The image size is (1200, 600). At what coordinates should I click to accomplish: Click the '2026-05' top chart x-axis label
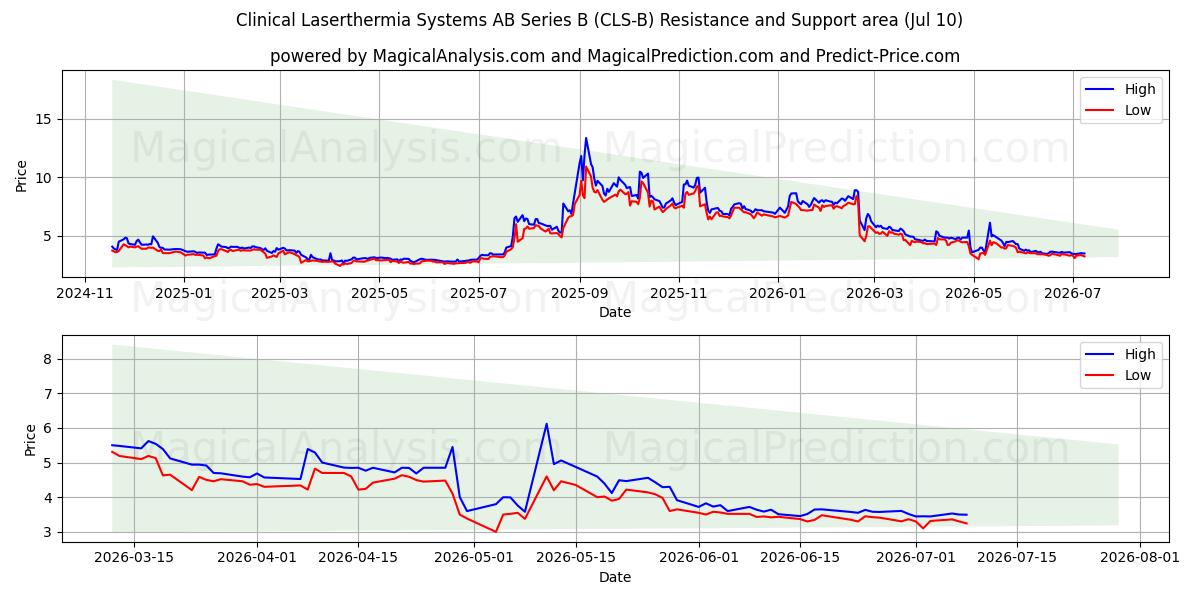pyautogui.click(x=973, y=293)
